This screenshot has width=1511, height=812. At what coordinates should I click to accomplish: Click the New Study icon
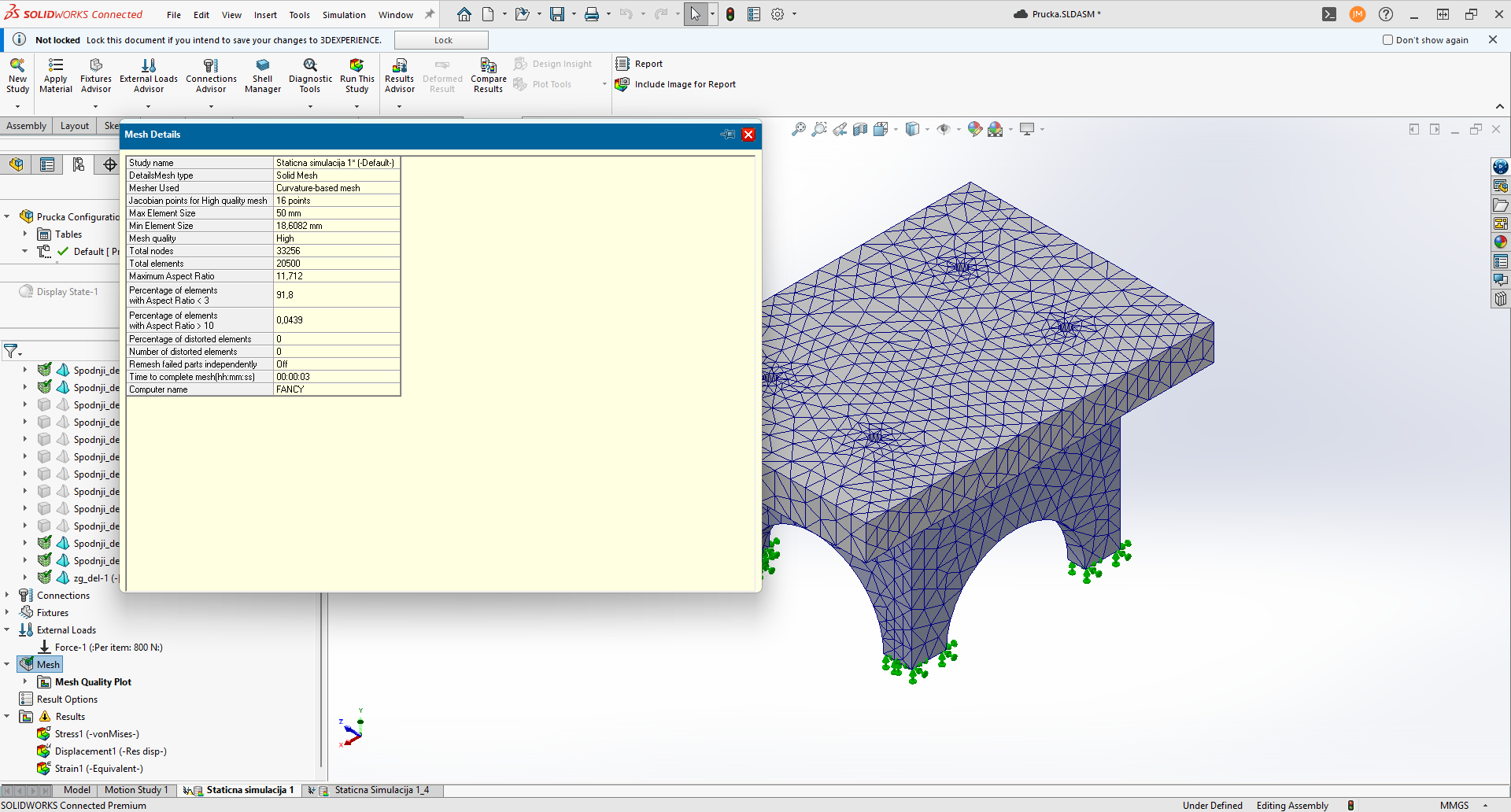tap(17, 76)
